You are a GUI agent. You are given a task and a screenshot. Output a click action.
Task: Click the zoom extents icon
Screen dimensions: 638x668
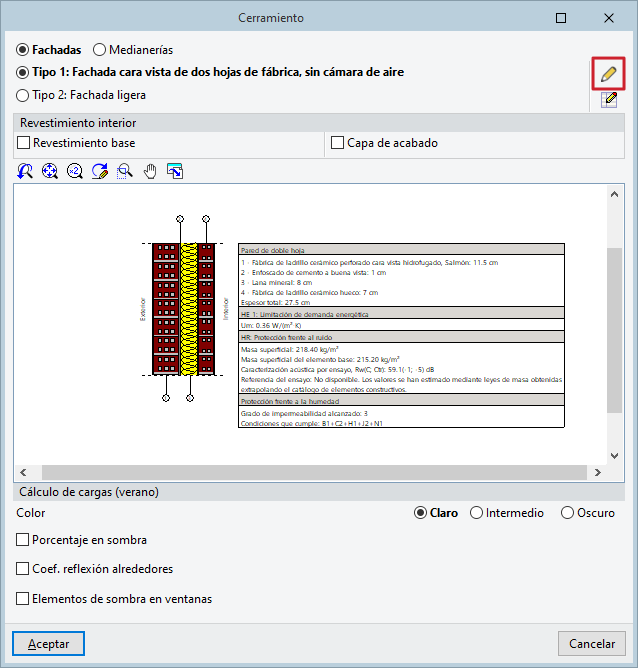click(50, 171)
